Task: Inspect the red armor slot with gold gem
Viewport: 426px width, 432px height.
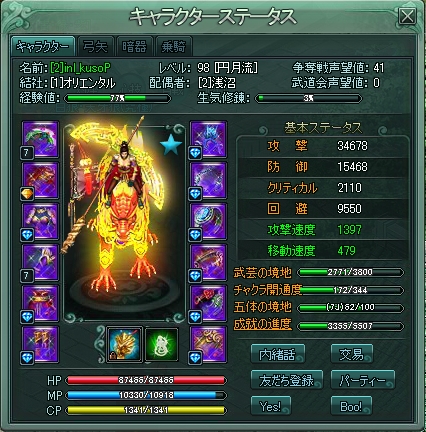Action: point(40,180)
